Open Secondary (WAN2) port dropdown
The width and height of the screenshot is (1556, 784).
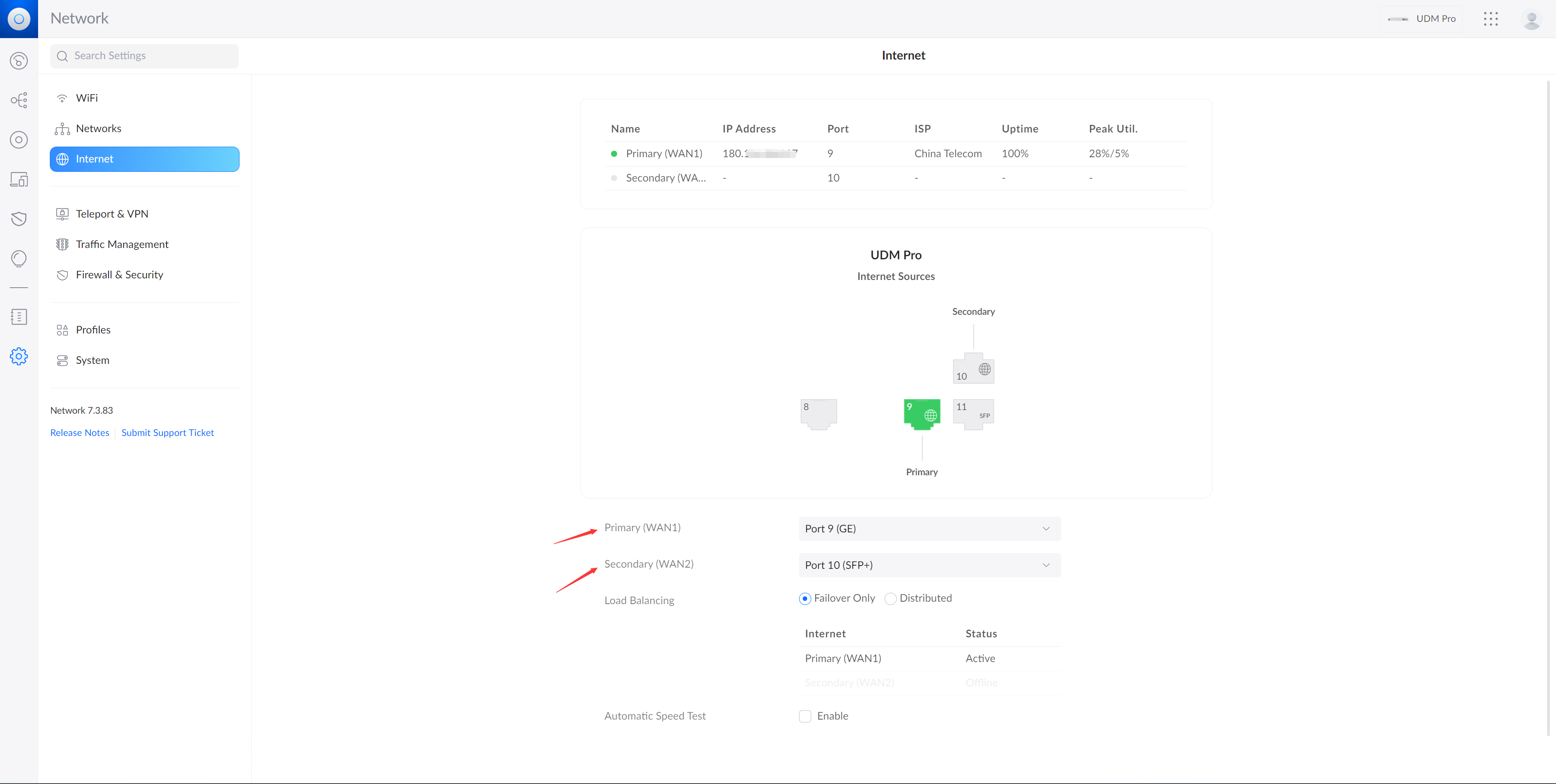pos(929,565)
